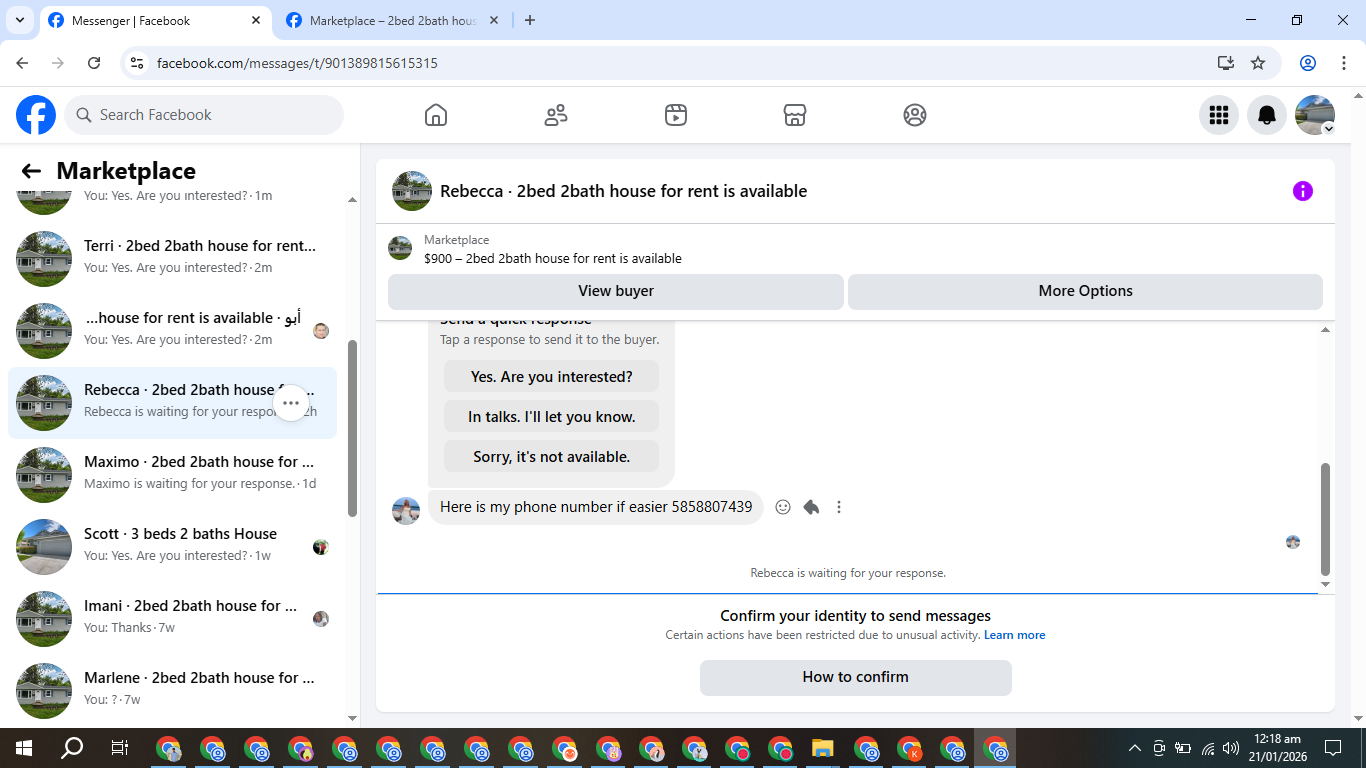
Task: Click the volume icon in the system tray
Action: point(1231,748)
